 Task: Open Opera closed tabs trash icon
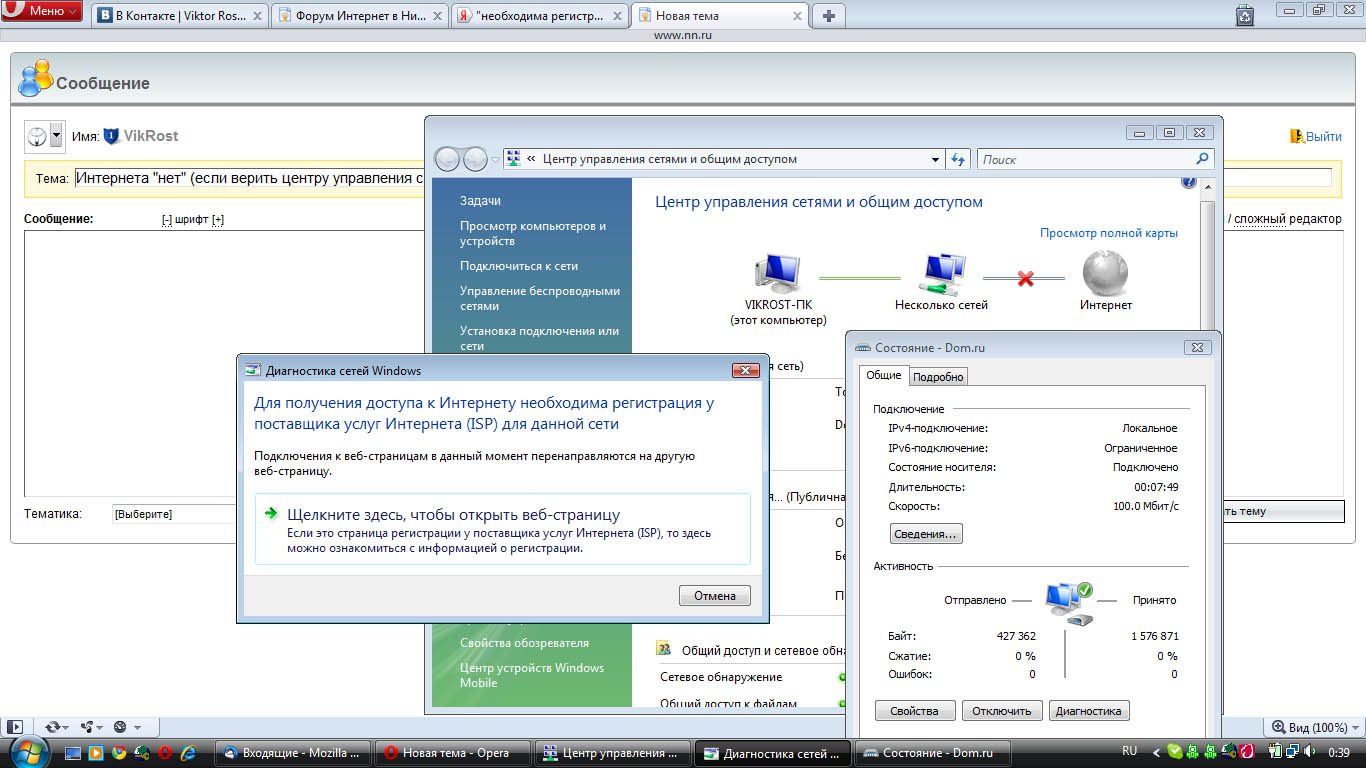[x=1245, y=14]
